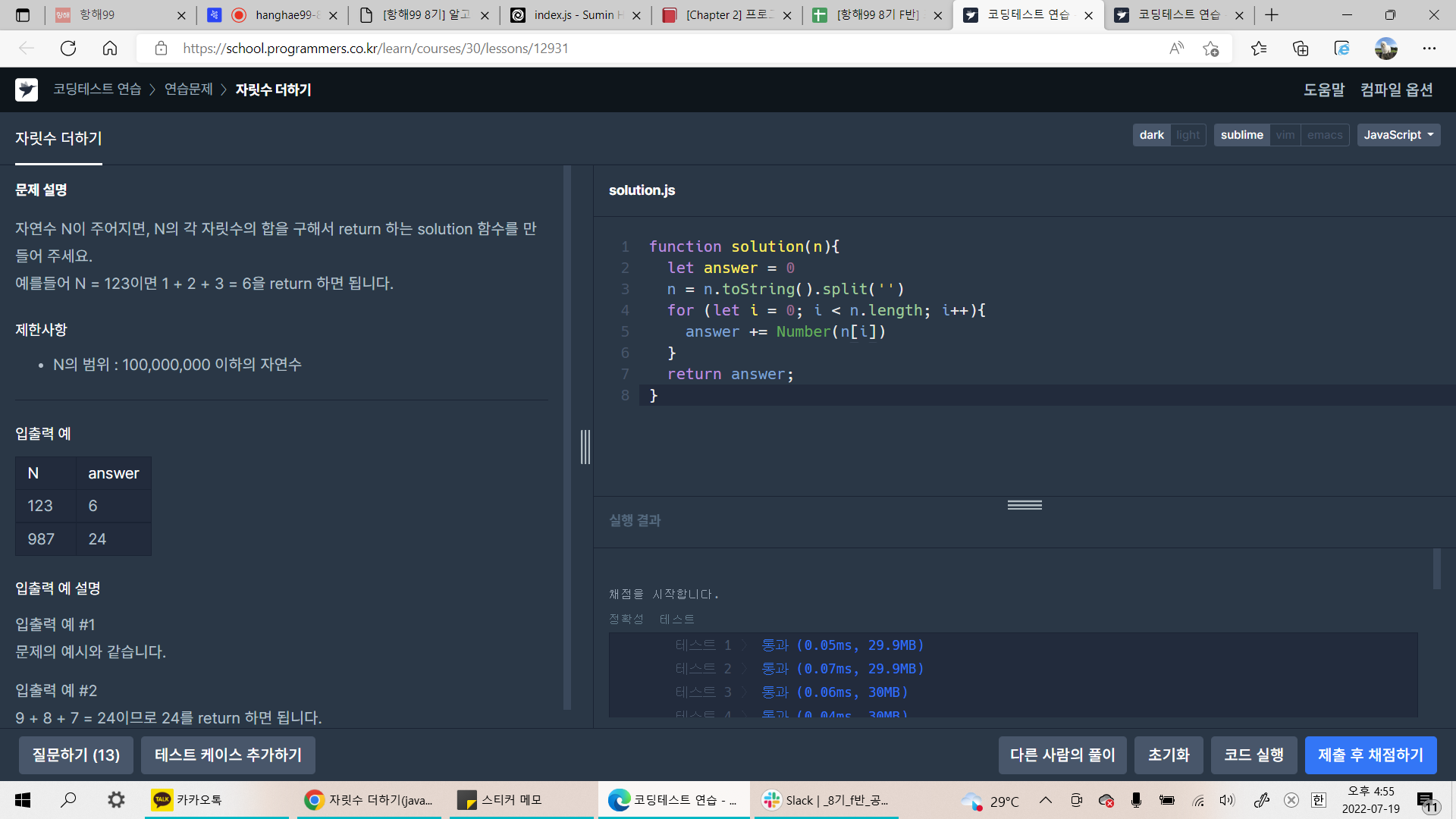Refresh the browser page

[x=68, y=49]
